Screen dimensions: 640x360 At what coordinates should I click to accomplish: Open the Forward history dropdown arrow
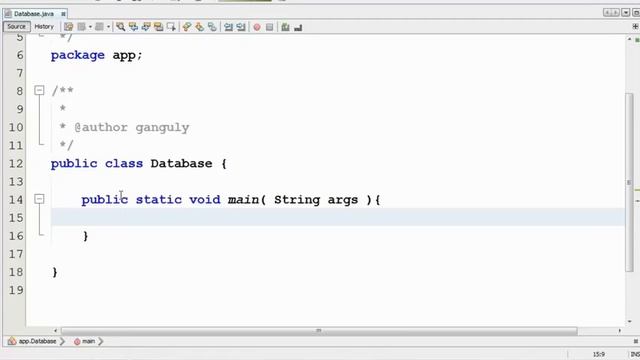(108, 27)
